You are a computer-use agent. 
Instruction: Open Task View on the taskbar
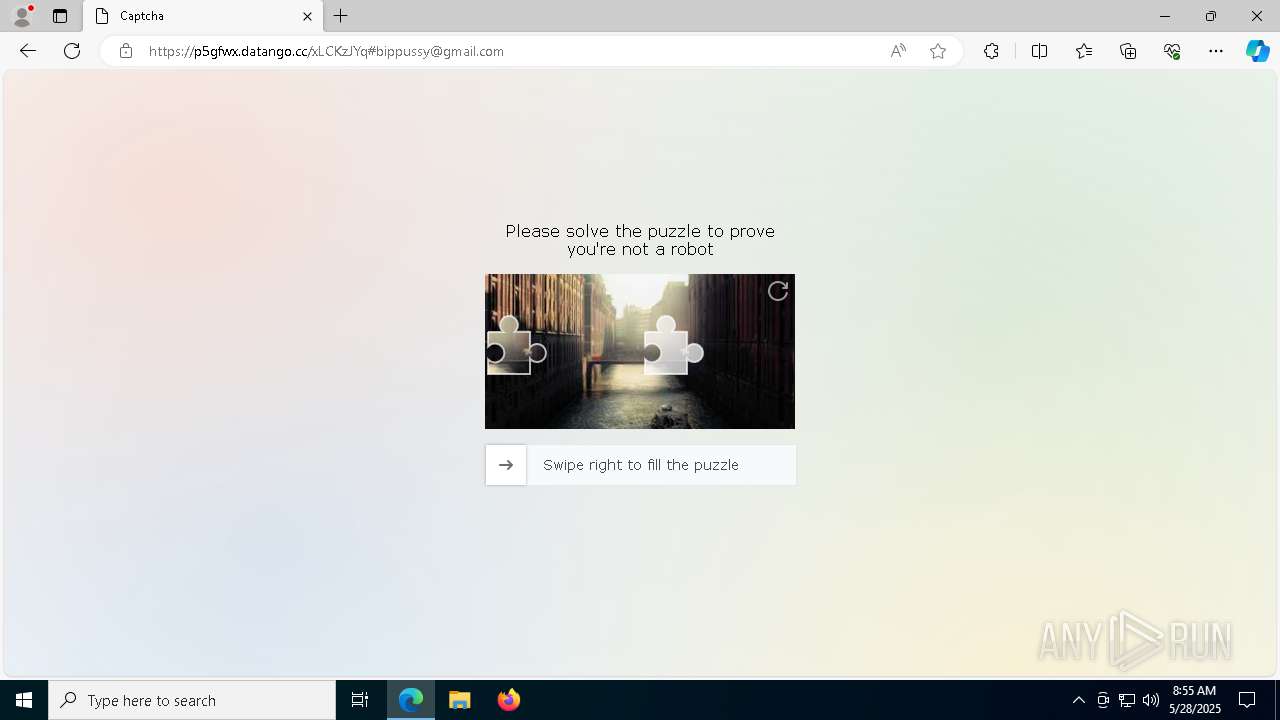pos(360,700)
